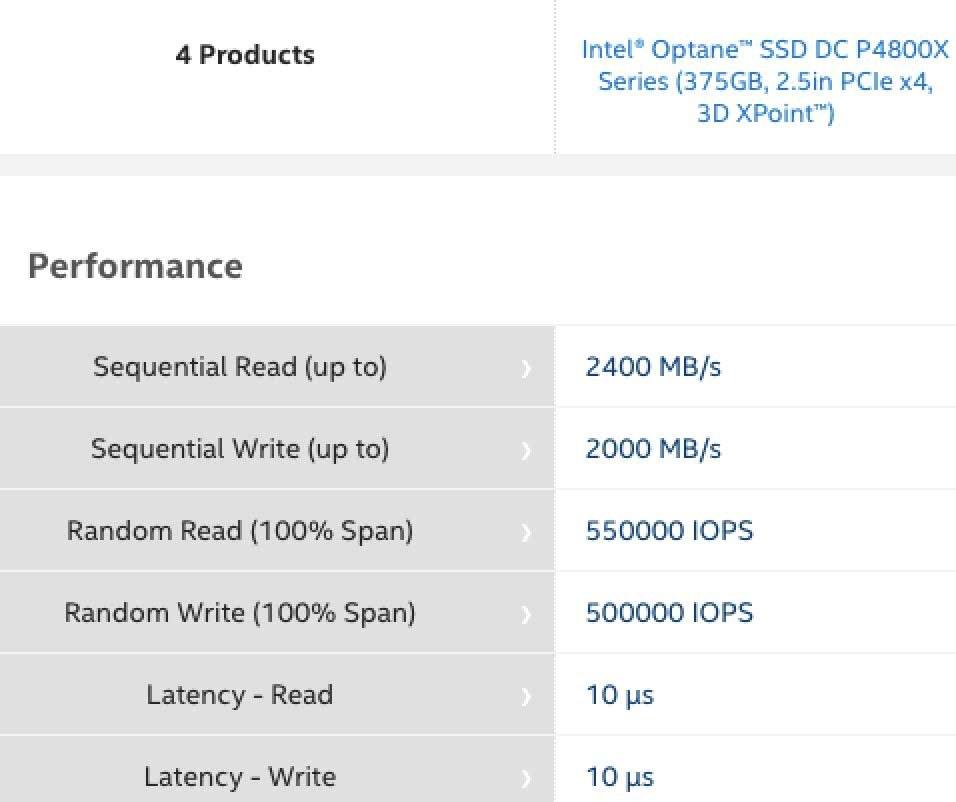Open the Intel Optane SSD DC P4800X product link
956x802 pixels.
click(765, 81)
